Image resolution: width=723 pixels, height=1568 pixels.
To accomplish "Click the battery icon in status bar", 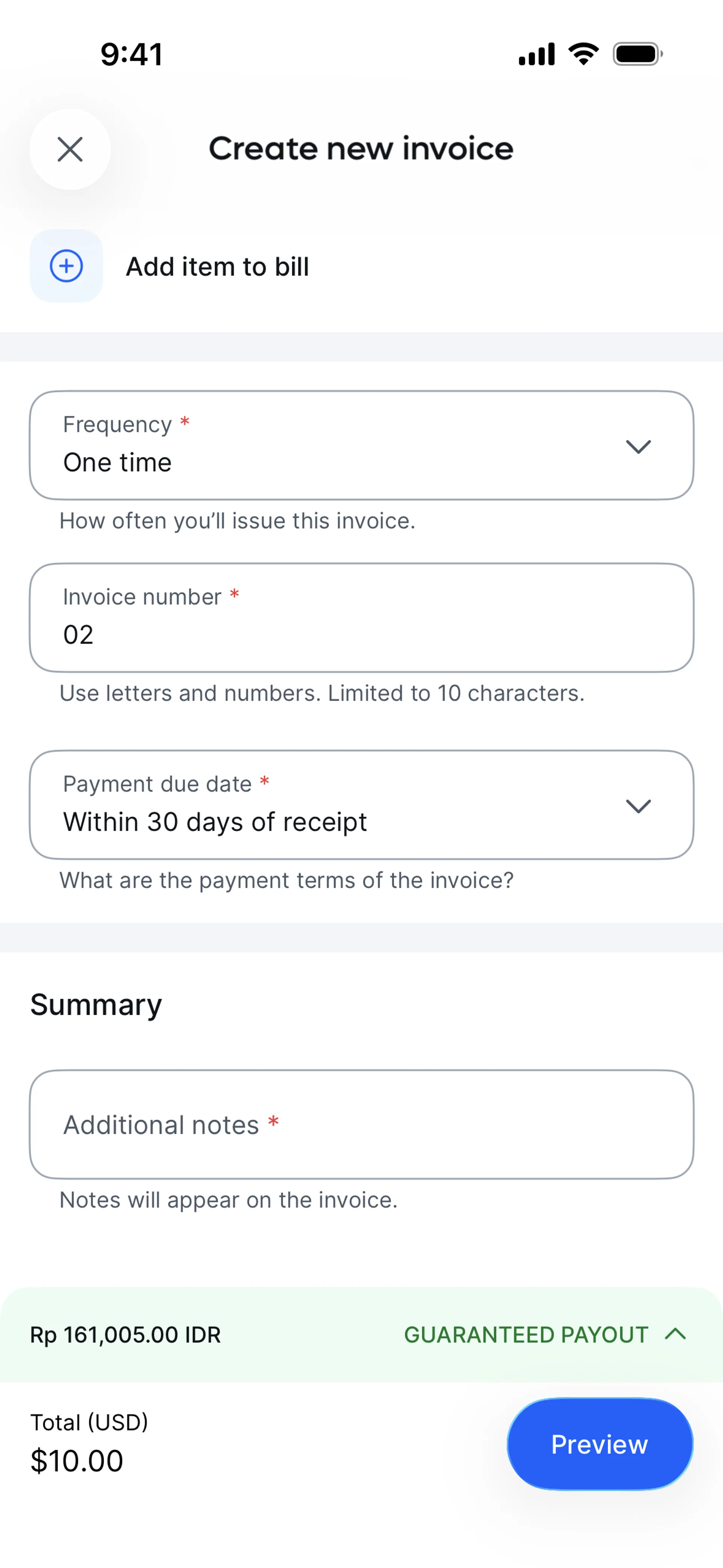I will [x=637, y=53].
